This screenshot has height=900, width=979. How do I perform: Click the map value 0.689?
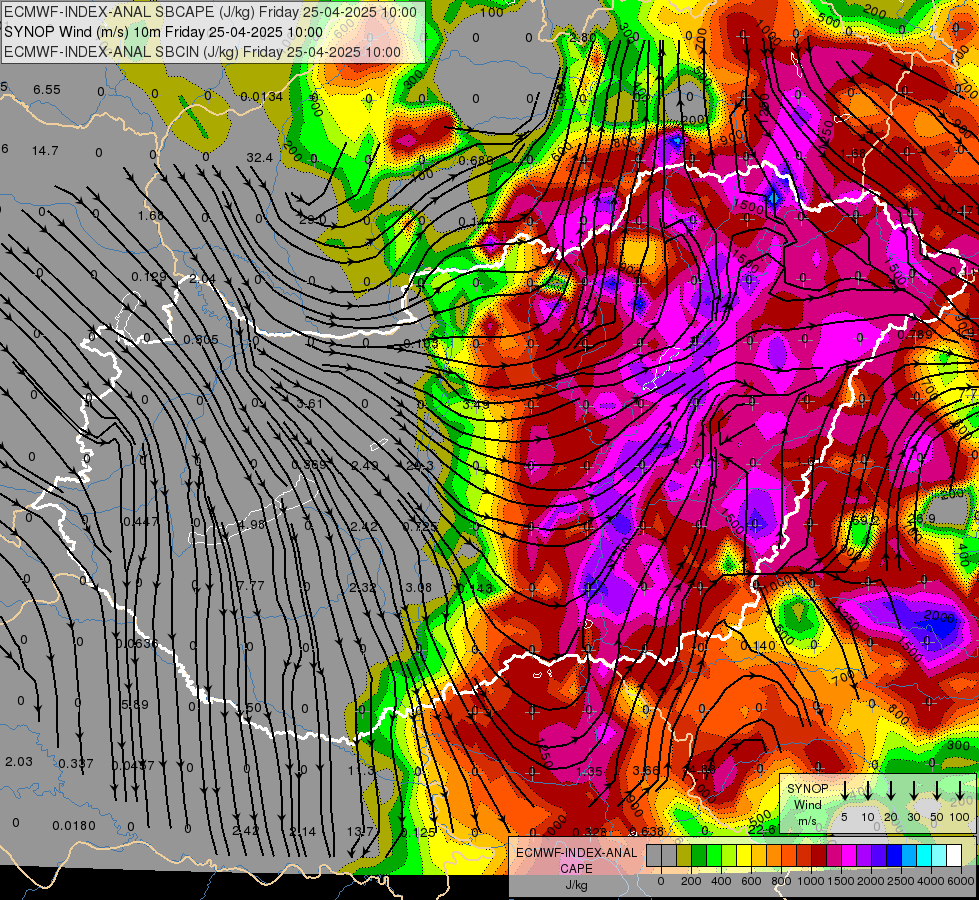click(476, 161)
